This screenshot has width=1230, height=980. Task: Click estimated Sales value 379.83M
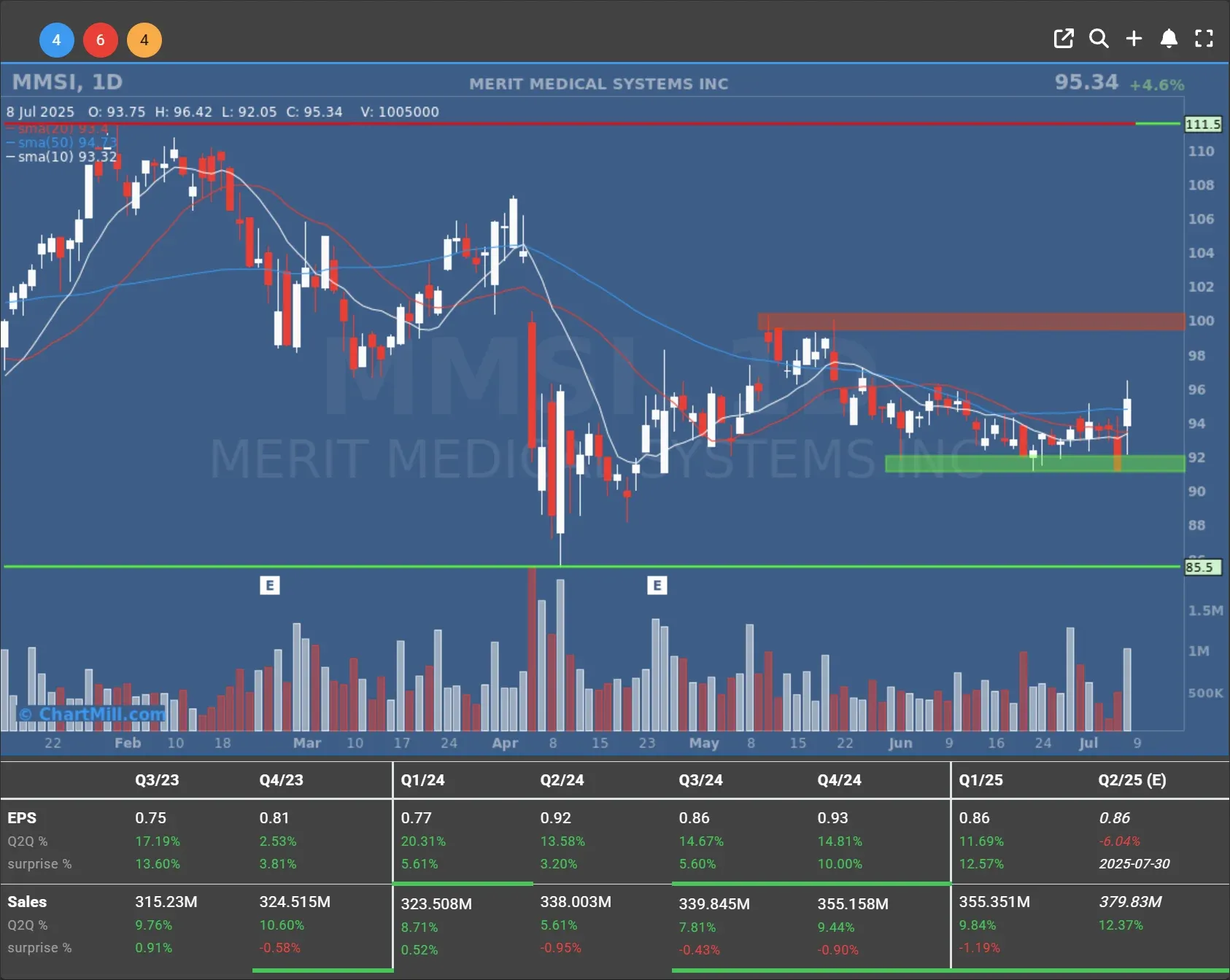1130,901
